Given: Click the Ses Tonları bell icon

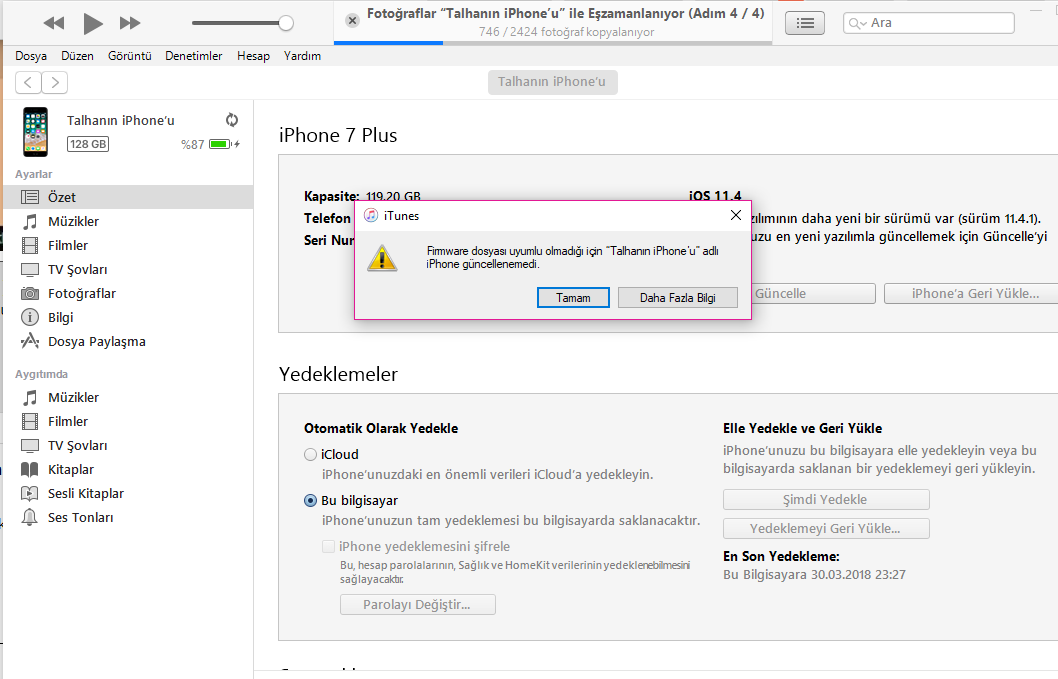Looking at the screenshot, I should [x=30, y=518].
